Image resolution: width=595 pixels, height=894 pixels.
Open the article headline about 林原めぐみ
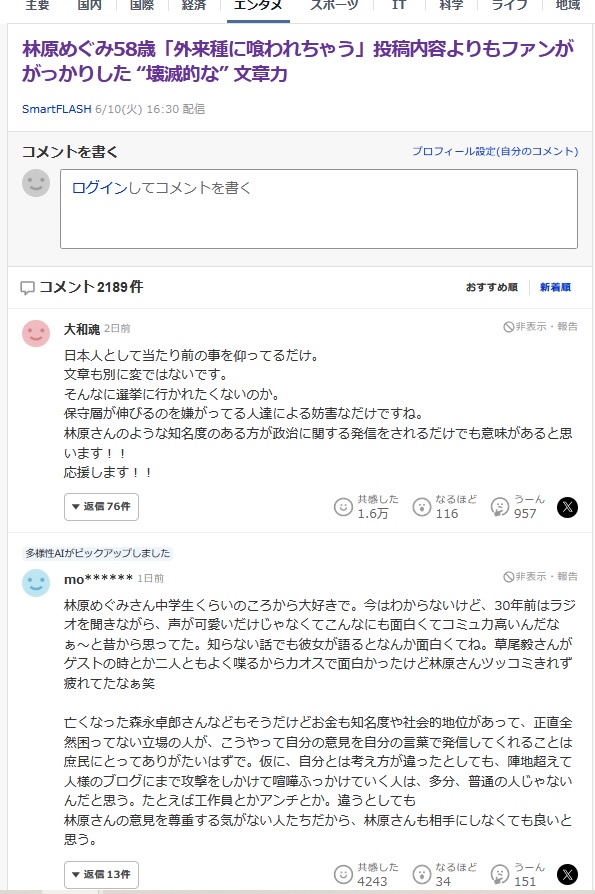298,61
